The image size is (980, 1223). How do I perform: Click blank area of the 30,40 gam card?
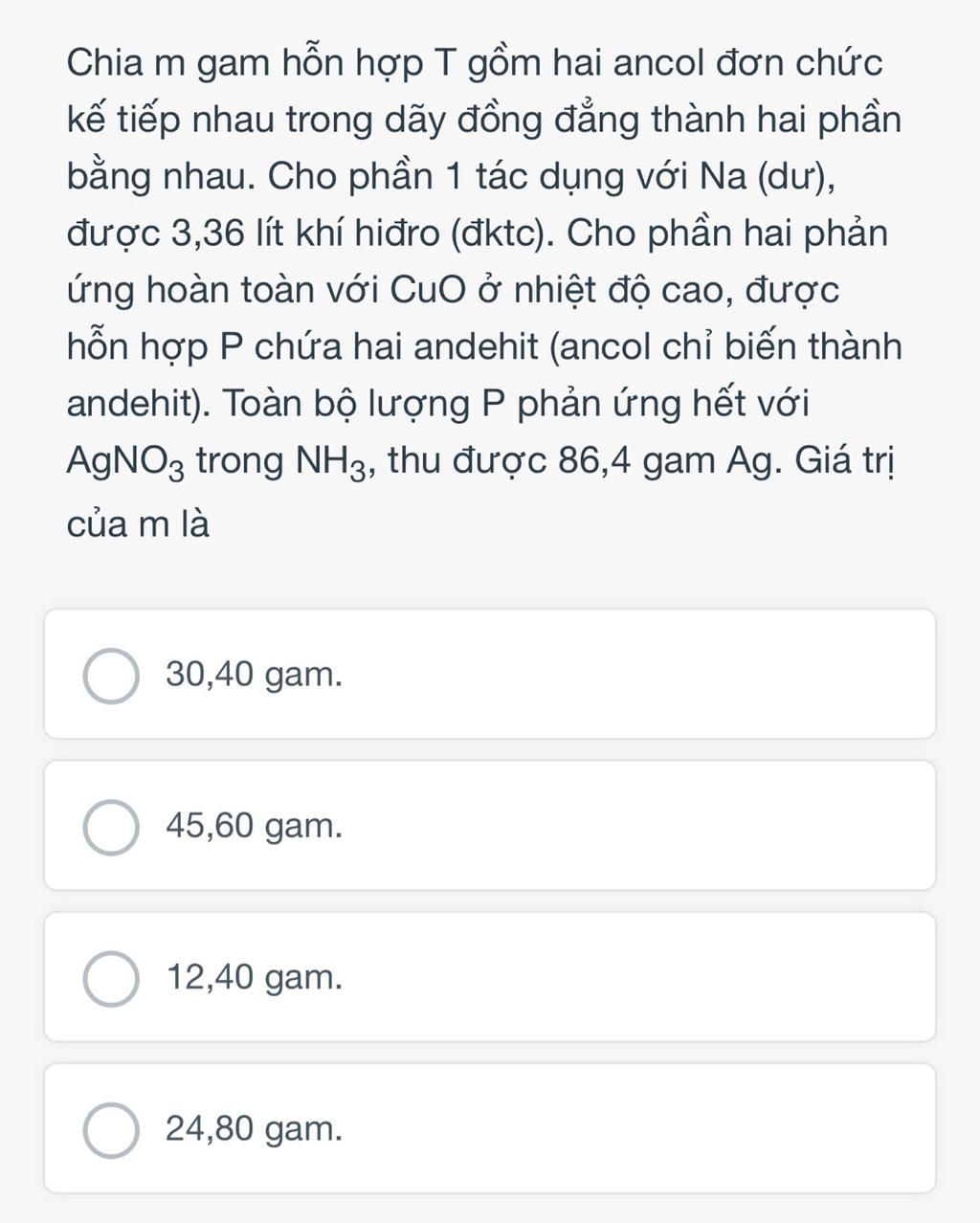tap(632, 675)
